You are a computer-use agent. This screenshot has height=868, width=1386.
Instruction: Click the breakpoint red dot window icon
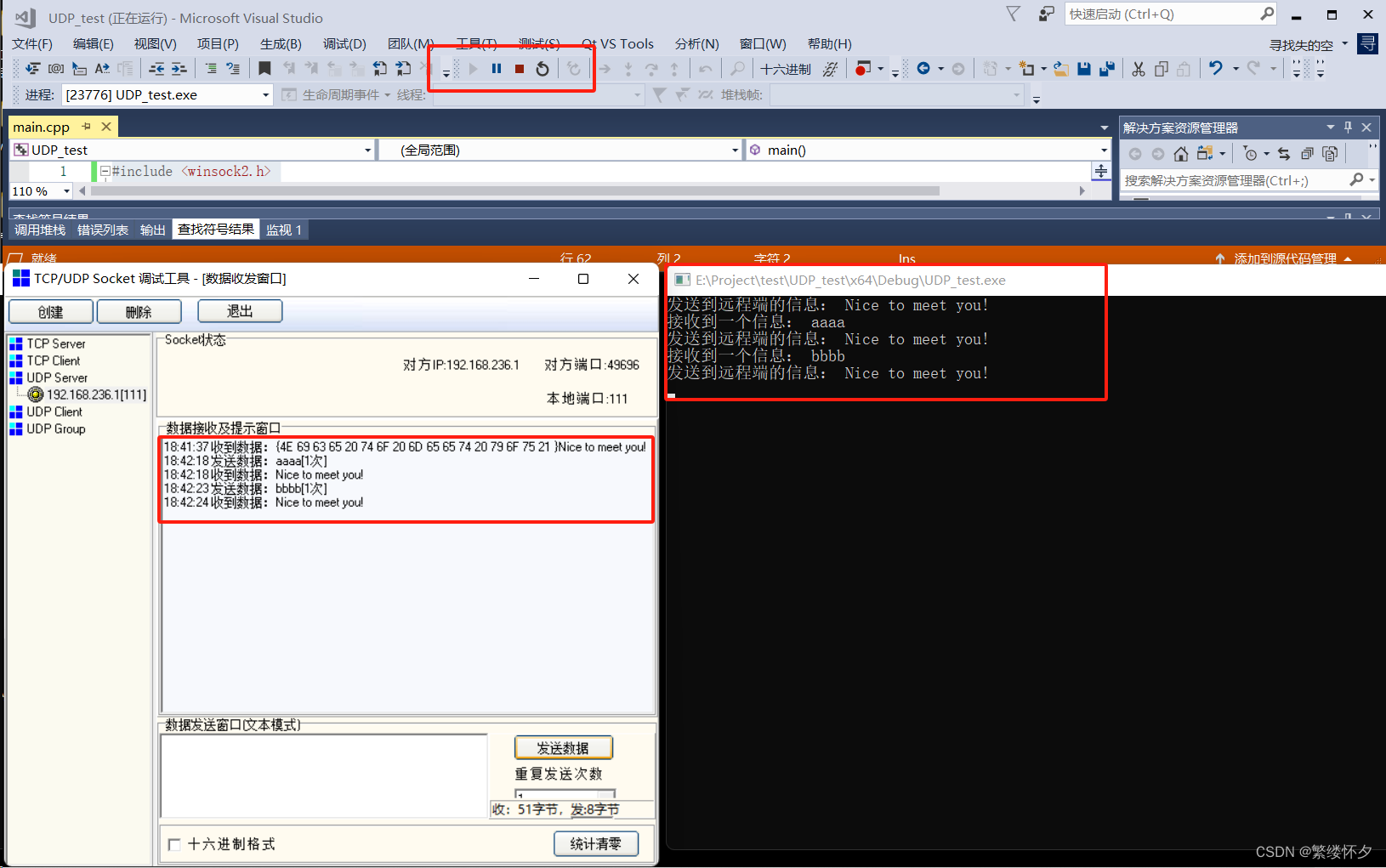pyautogui.click(x=863, y=69)
